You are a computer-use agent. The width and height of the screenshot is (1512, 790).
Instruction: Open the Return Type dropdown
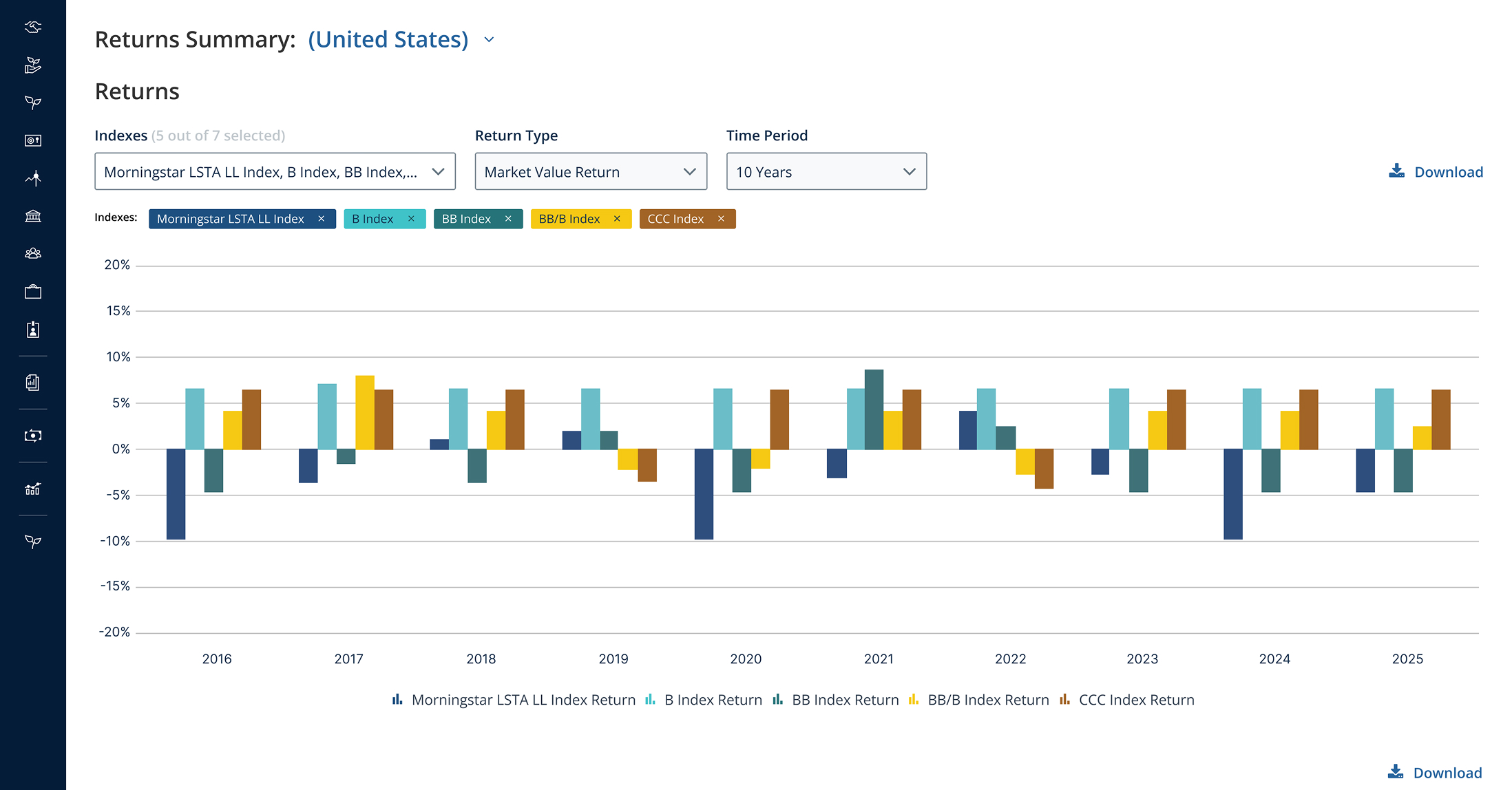[x=591, y=171]
